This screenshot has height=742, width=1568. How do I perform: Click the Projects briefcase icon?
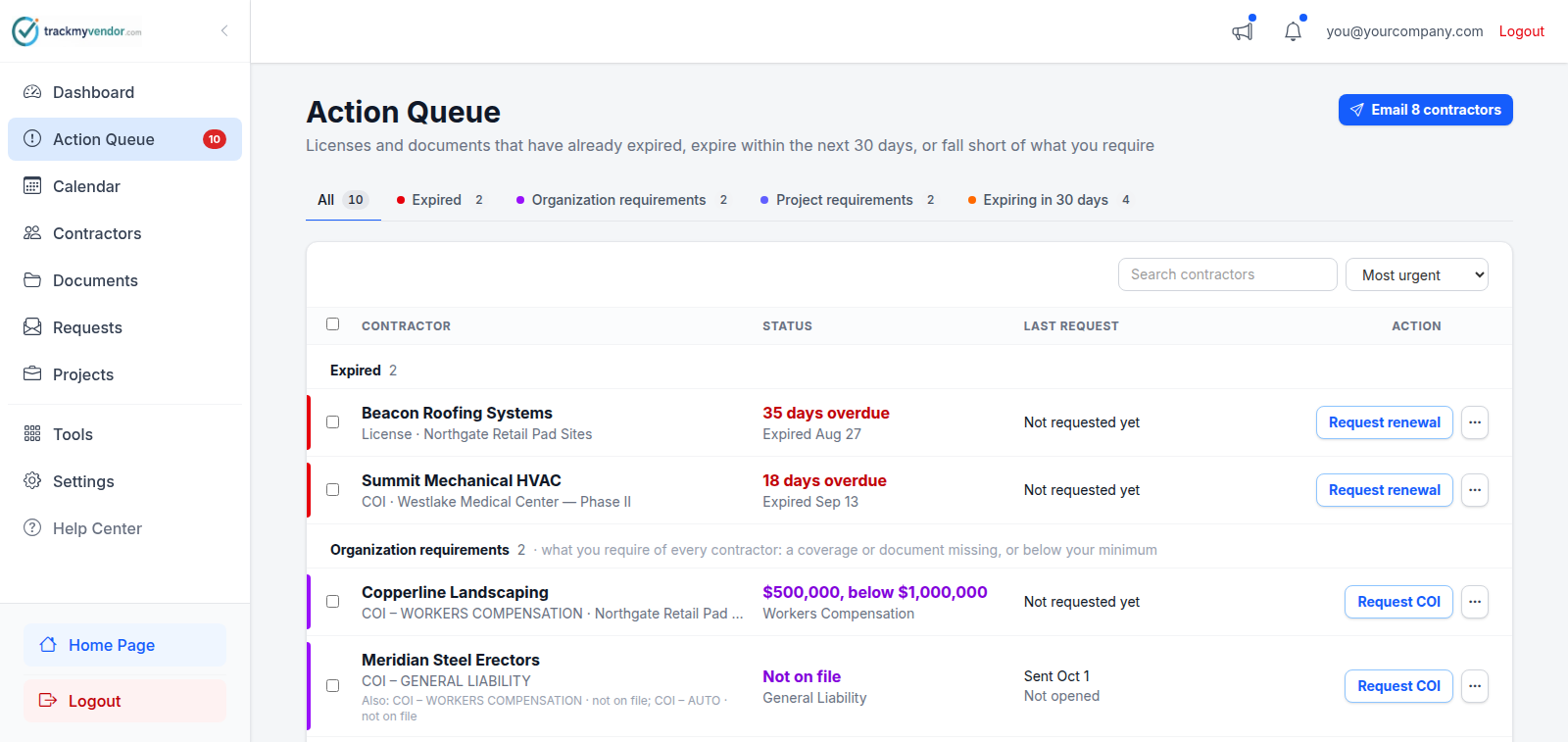pyautogui.click(x=32, y=374)
